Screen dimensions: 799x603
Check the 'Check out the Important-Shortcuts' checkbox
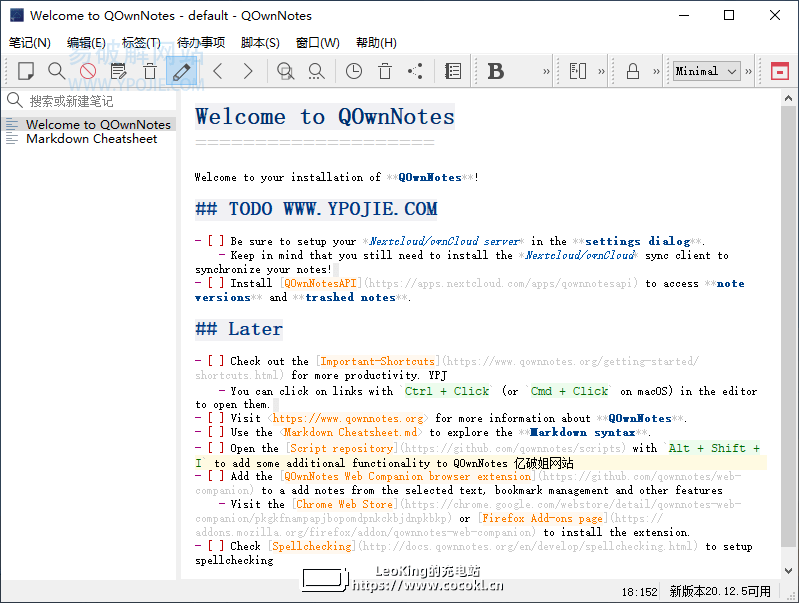pos(216,361)
